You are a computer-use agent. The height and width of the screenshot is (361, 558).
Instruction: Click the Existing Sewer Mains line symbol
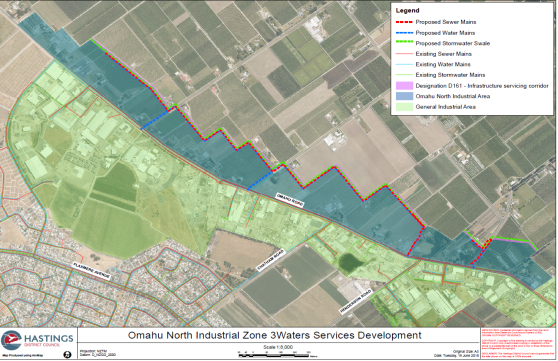click(x=404, y=54)
